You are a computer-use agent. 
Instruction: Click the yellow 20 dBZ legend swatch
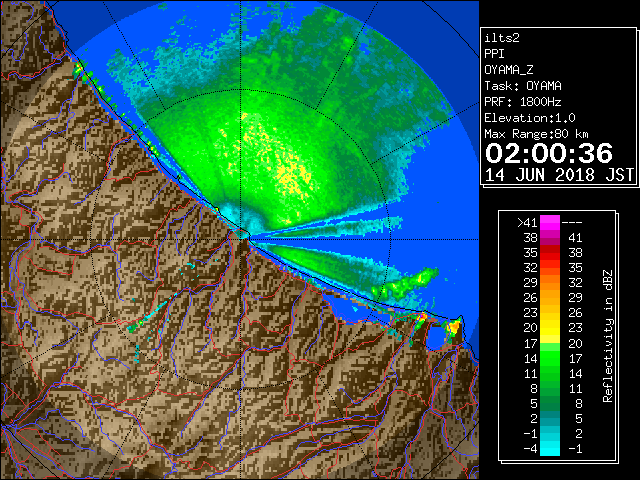(x=550, y=328)
